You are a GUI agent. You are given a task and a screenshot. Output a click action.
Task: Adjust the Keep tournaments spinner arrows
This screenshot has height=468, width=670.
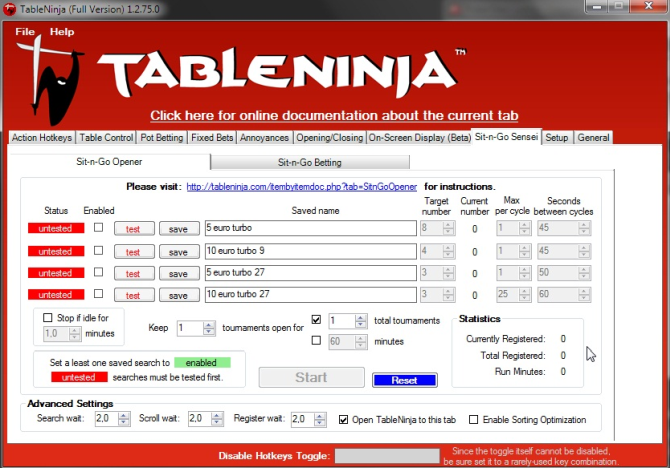tap(209, 328)
